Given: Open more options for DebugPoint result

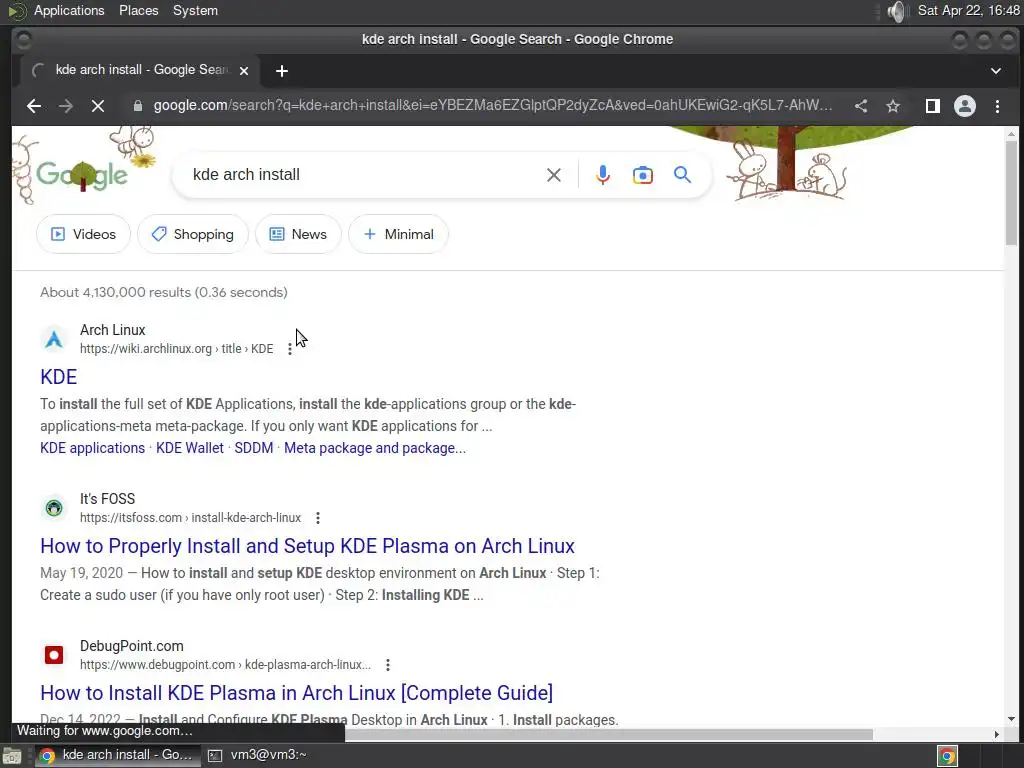Looking at the screenshot, I should (388, 665).
